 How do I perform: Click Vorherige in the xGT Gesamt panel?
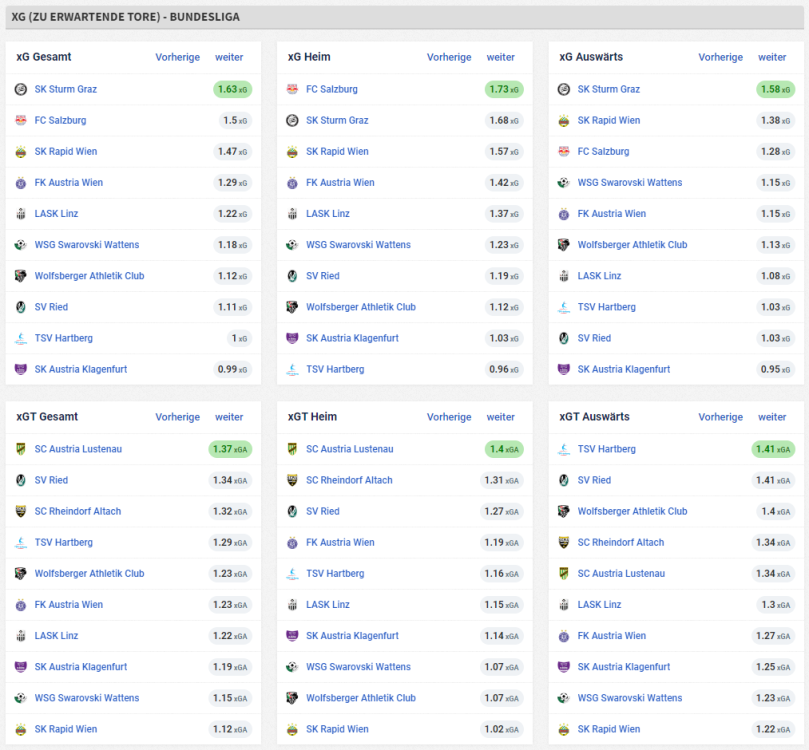[x=177, y=417]
